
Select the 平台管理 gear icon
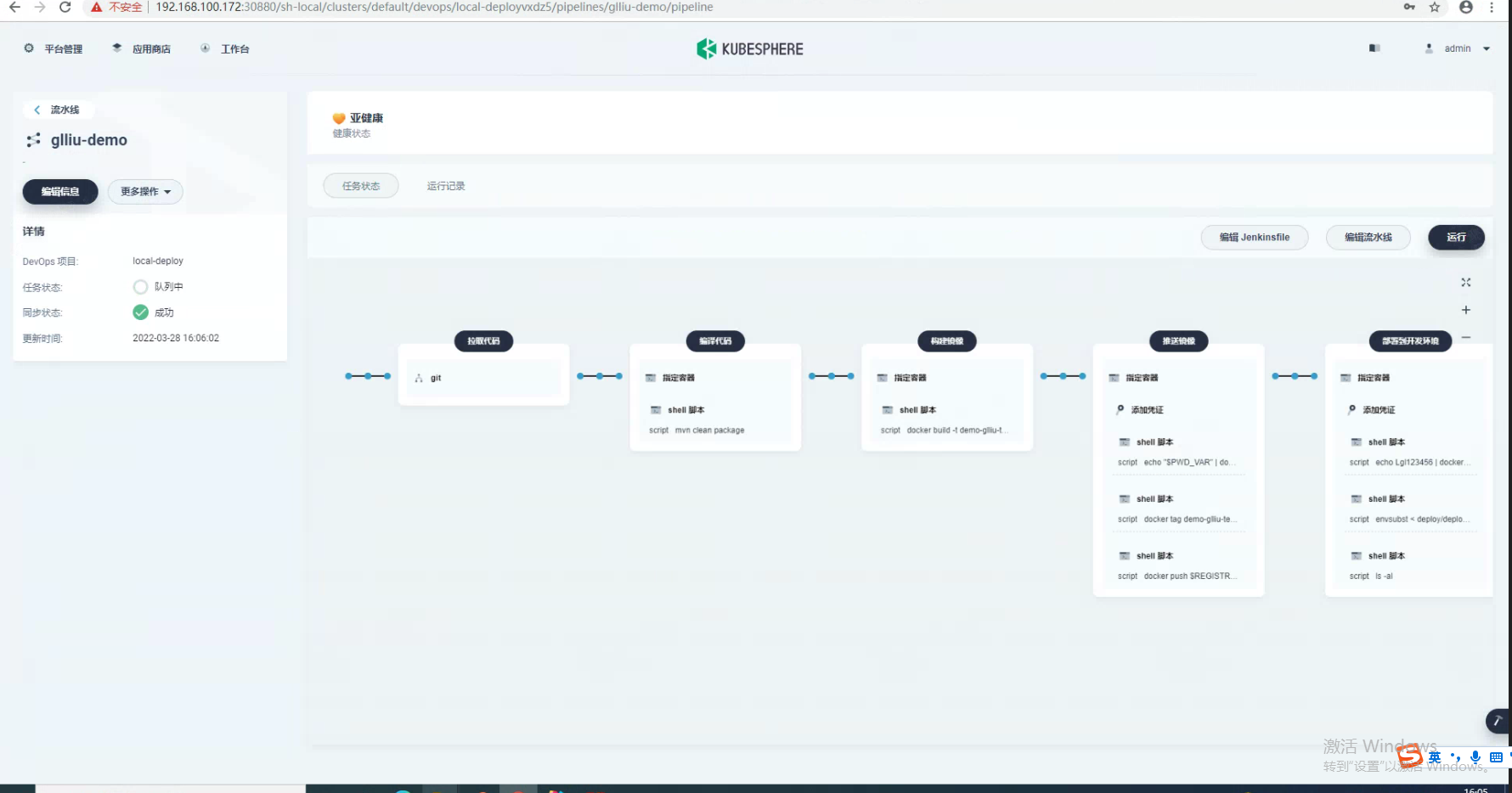[28, 48]
